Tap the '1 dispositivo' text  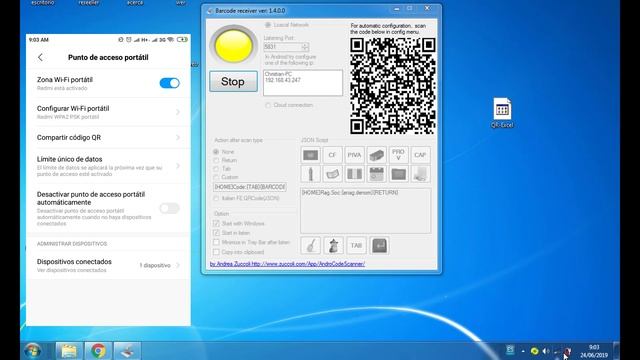point(155,265)
